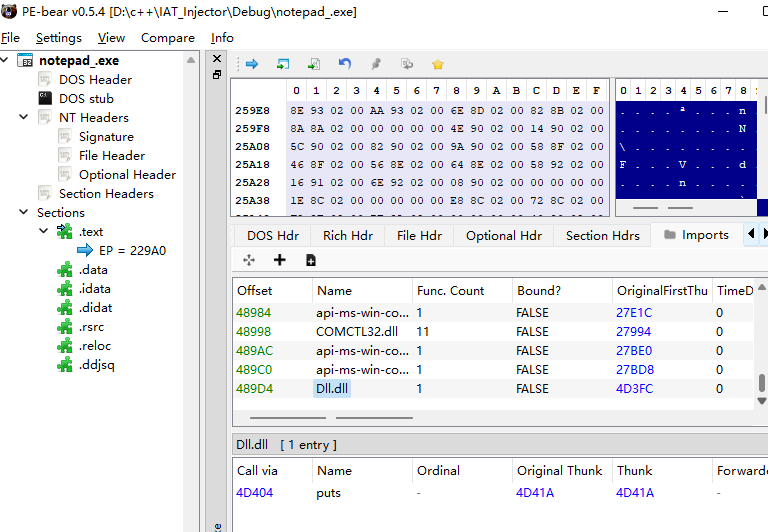Select the .didat section in tree
Image resolution: width=768 pixels, height=532 pixels.
(96, 308)
